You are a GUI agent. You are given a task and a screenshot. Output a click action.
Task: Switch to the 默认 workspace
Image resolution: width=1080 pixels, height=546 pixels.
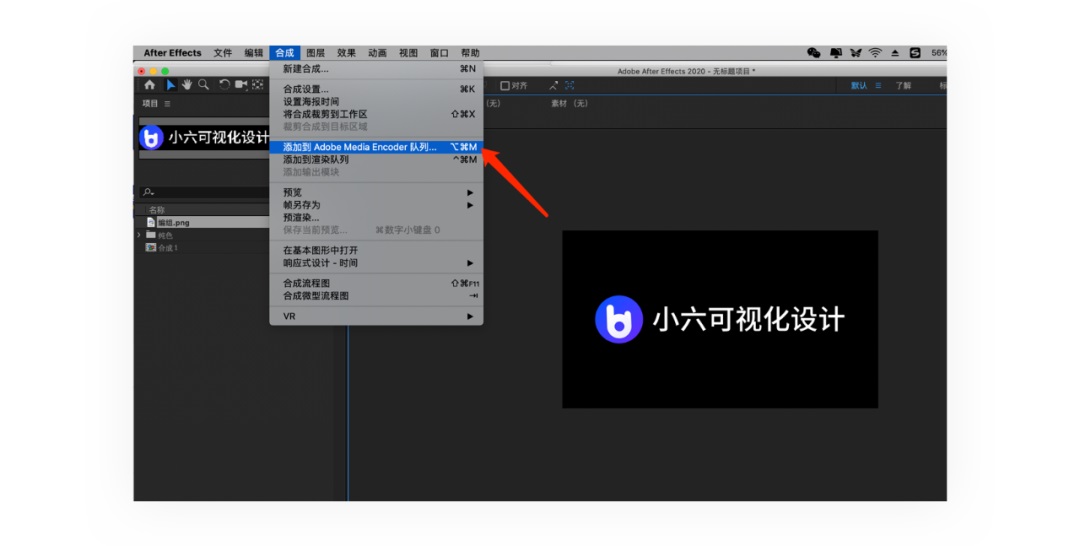point(859,85)
